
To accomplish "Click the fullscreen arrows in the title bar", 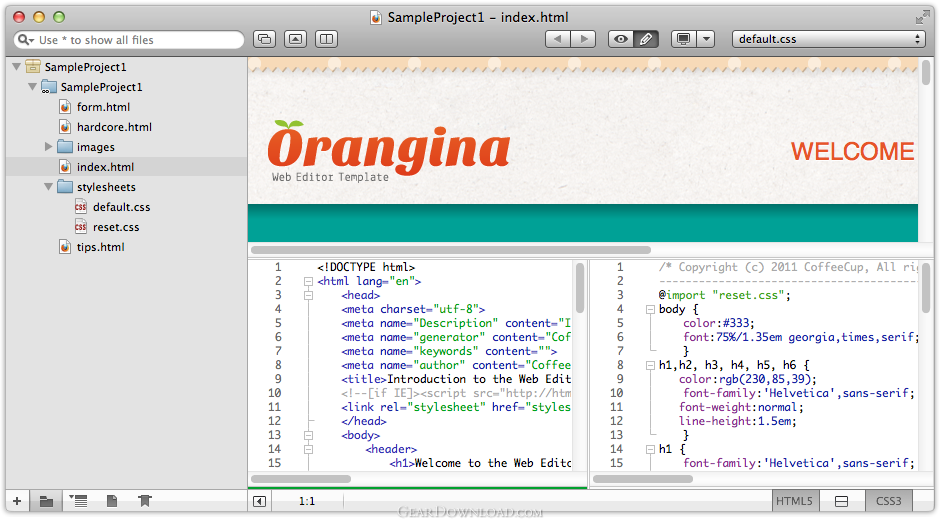I will tap(923, 18).
